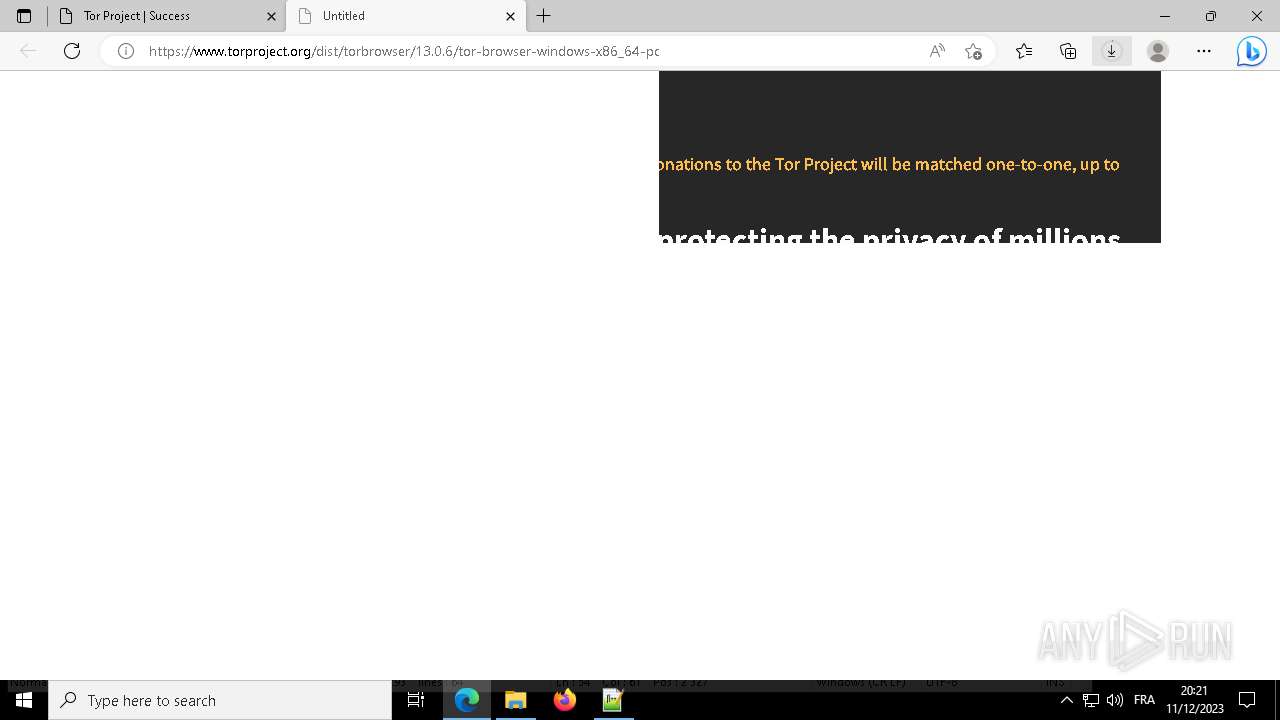1280x720 pixels.
Task: Reload the page with refresh icon
Action: click(x=72, y=51)
